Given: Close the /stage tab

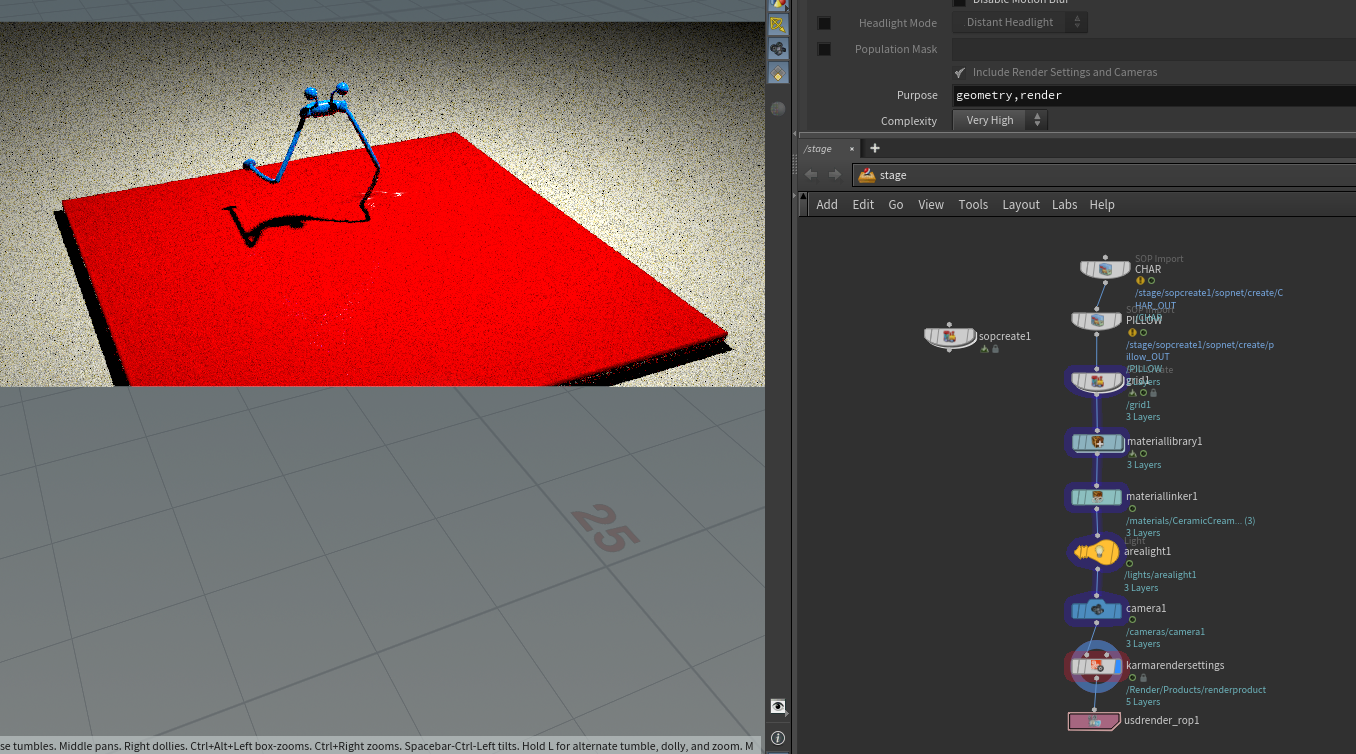Looking at the screenshot, I should pyautogui.click(x=853, y=149).
